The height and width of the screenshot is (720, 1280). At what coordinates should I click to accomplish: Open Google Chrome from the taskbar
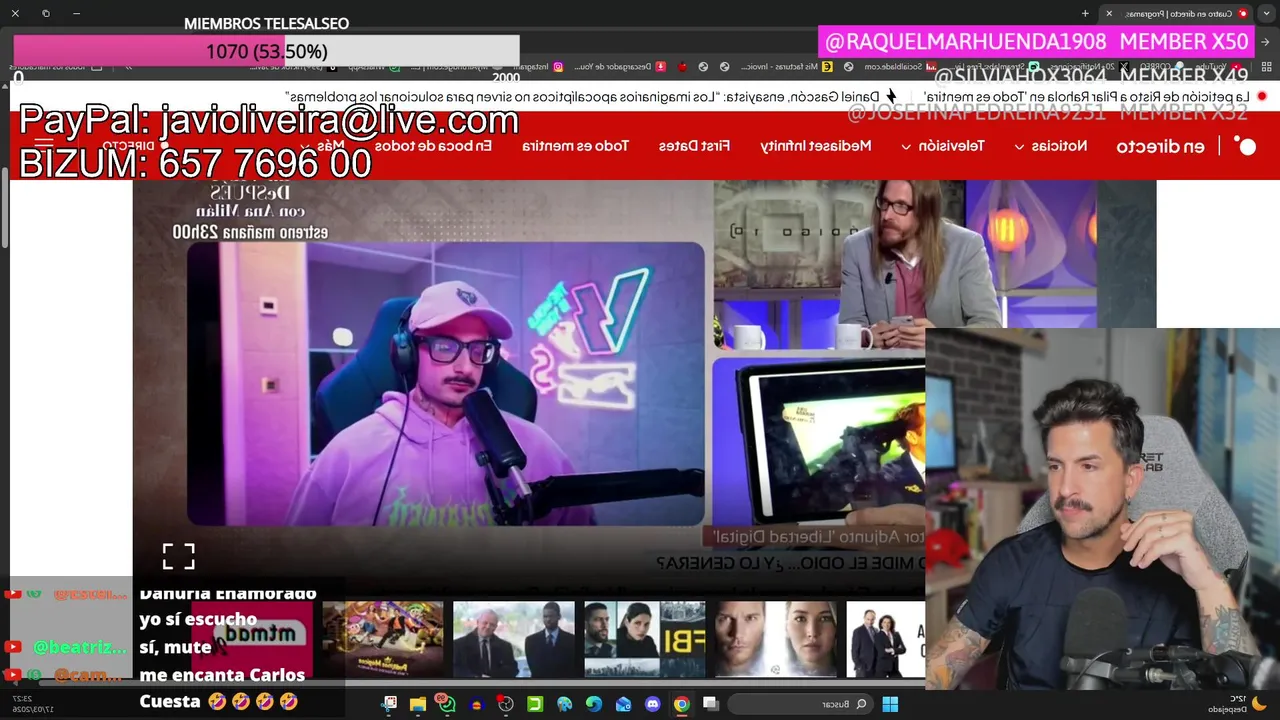point(682,704)
